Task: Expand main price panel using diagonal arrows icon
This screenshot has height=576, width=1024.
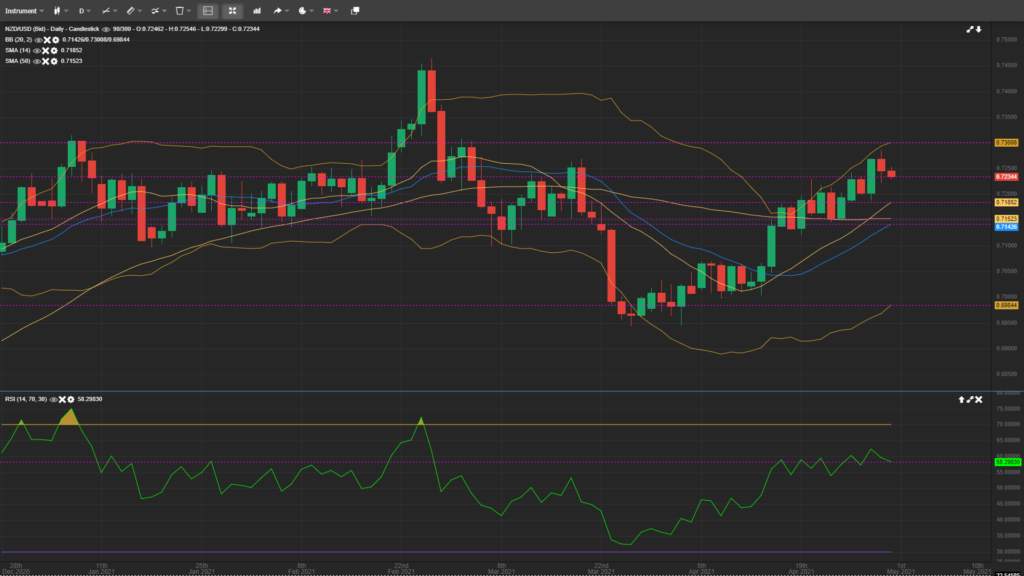Action: tap(970, 29)
